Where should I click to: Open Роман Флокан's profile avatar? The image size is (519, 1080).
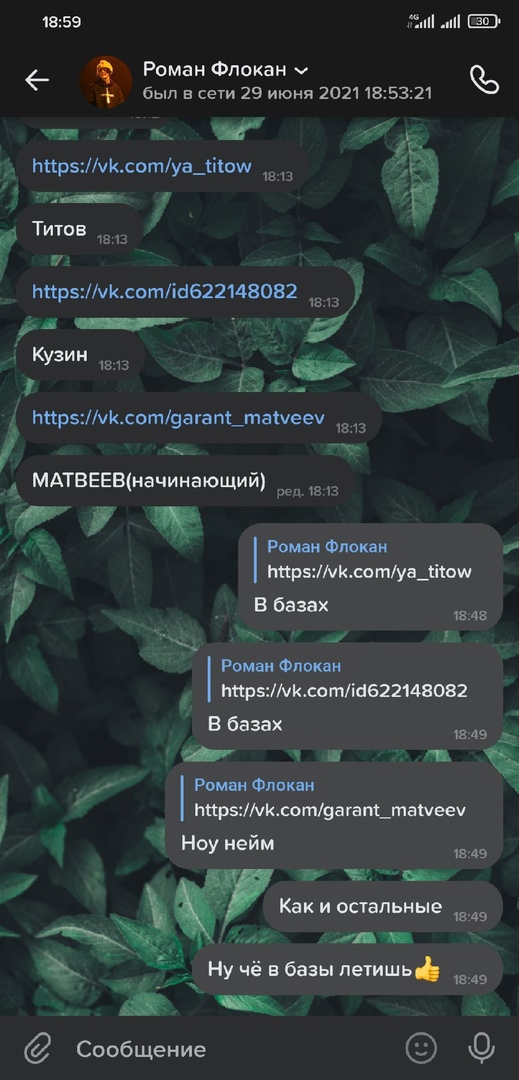106,82
